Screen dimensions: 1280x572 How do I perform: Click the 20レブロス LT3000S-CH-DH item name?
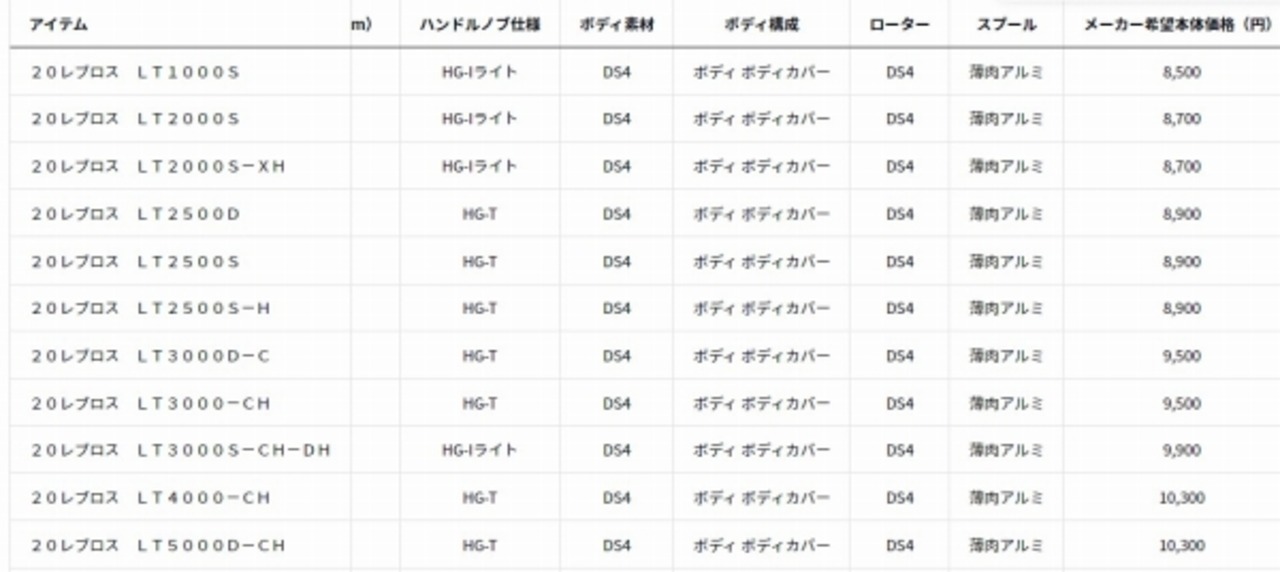tap(181, 451)
